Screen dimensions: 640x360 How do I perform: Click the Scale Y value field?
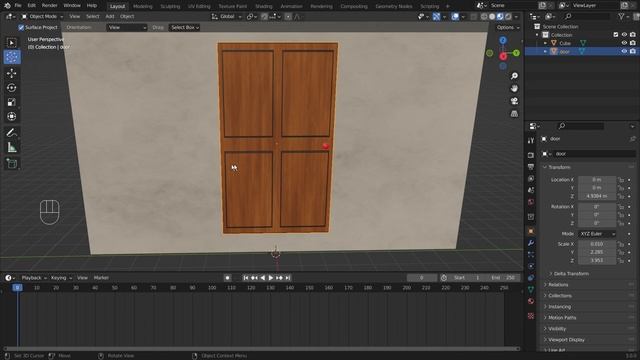point(597,252)
